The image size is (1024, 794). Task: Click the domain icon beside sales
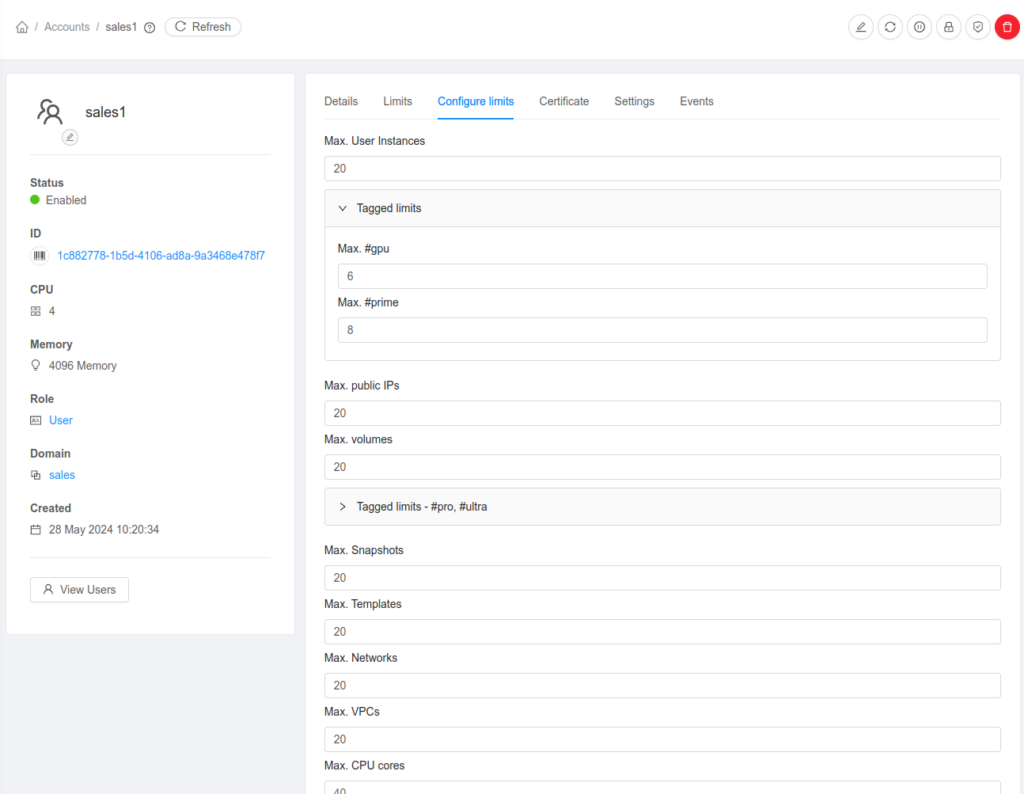[x=35, y=475]
